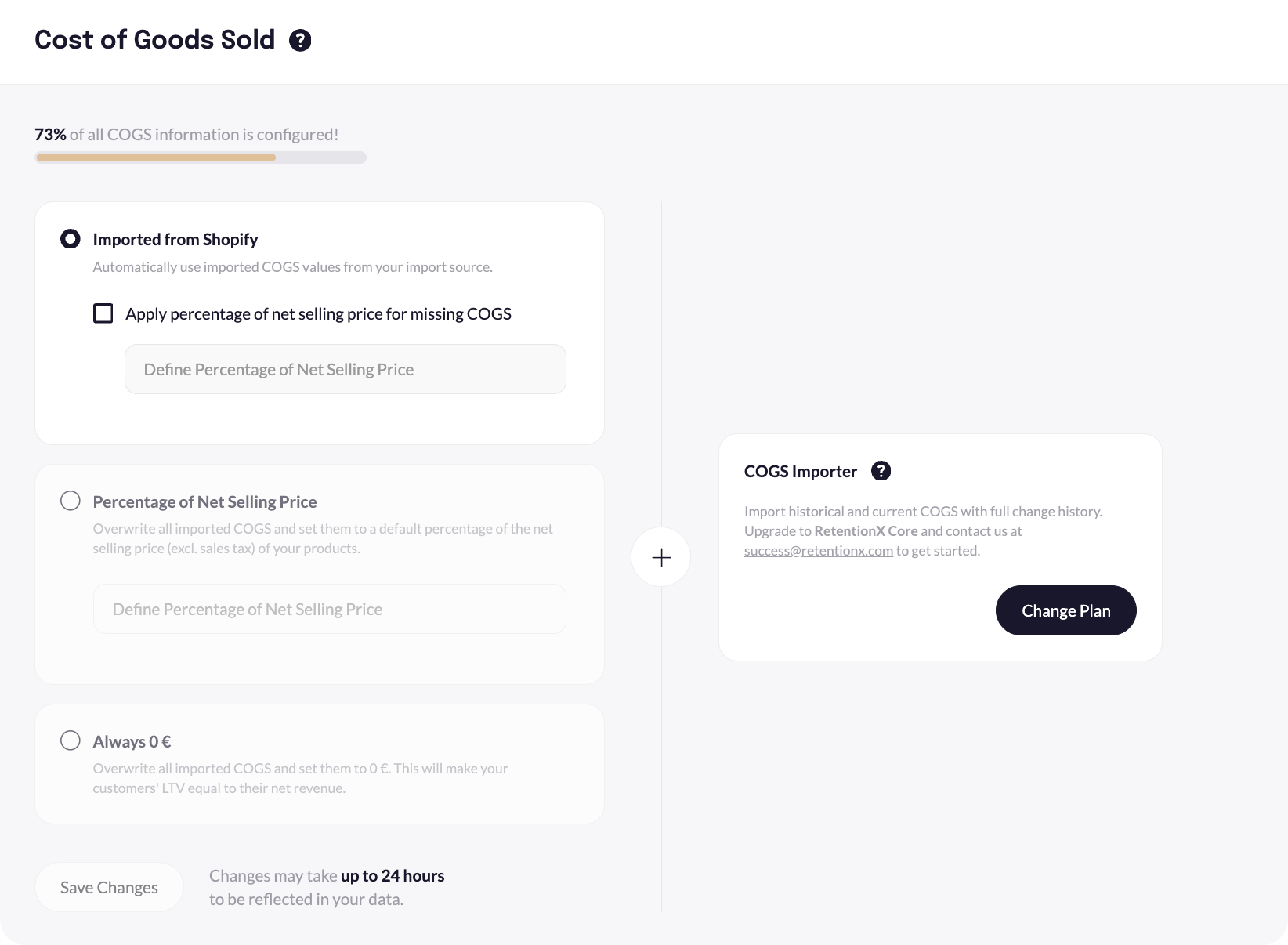Image resolution: width=1288 pixels, height=945 pixels.
Task: Click the COGS configuration progress bar
Action: 201,157
